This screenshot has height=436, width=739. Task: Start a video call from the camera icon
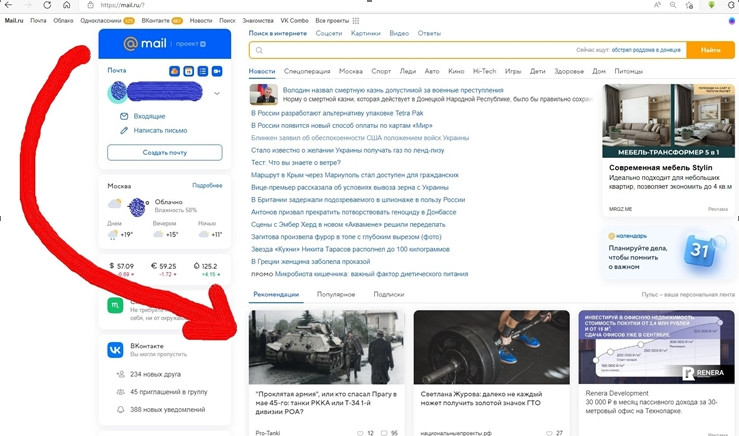pos(217,71)
